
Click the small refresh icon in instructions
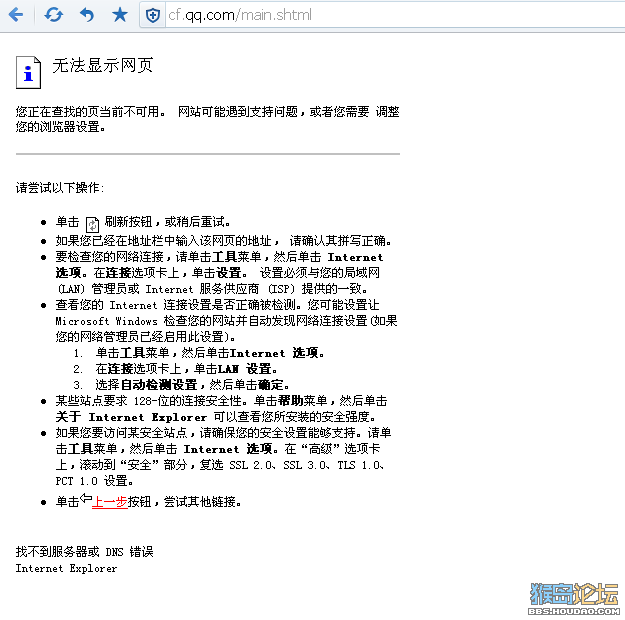click(92, 224)
